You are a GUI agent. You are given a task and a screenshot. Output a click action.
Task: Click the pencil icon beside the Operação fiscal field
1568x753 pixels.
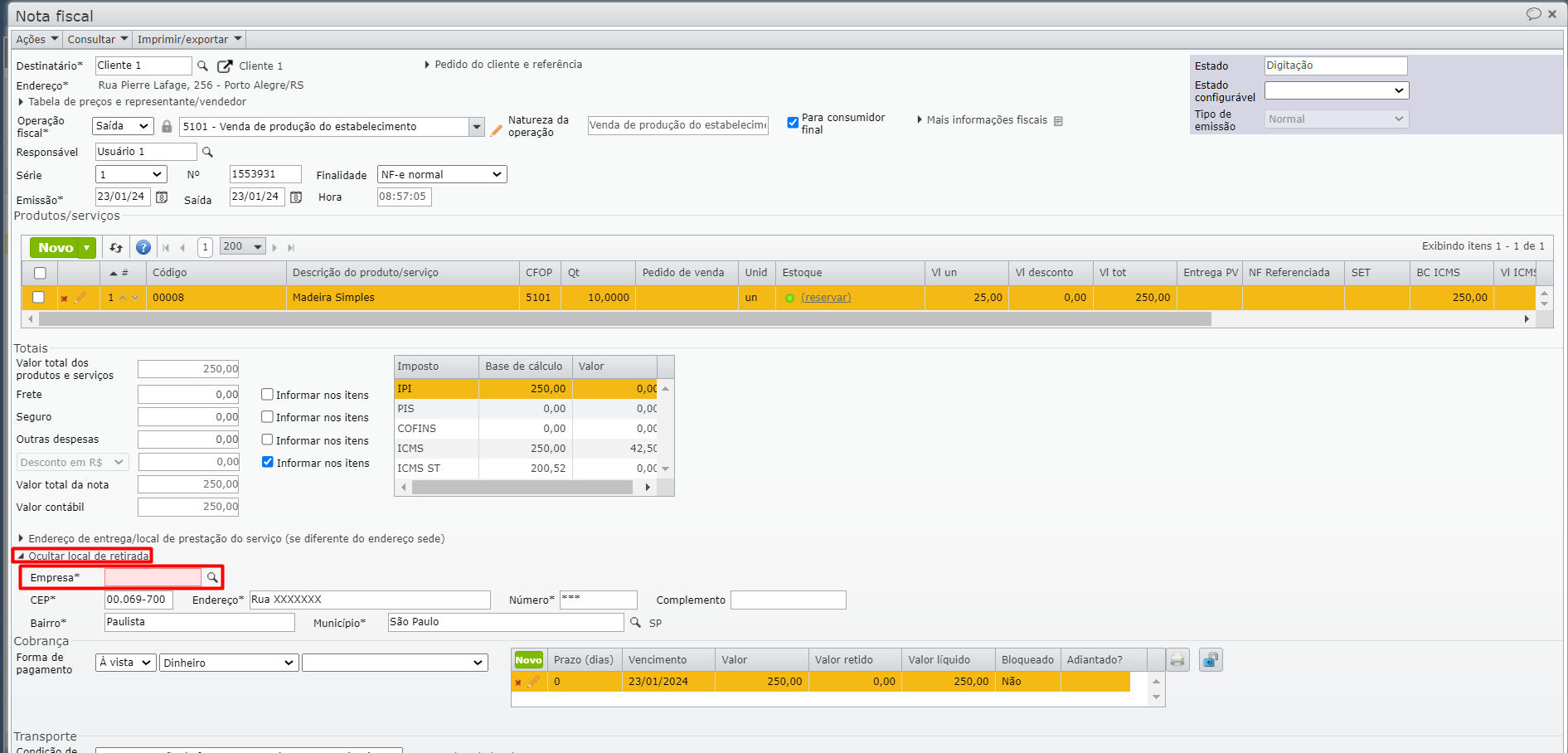point(497,129)
